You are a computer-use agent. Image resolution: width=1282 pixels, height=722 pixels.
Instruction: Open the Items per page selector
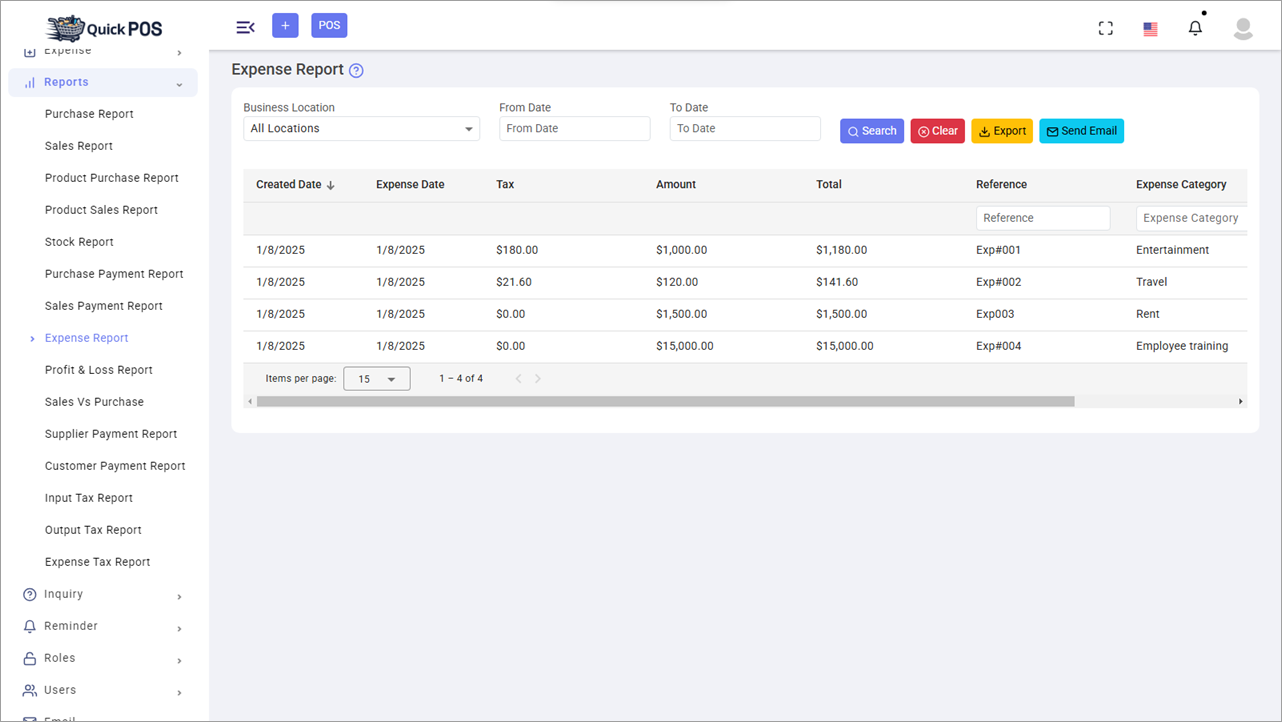tap(377, 378)
